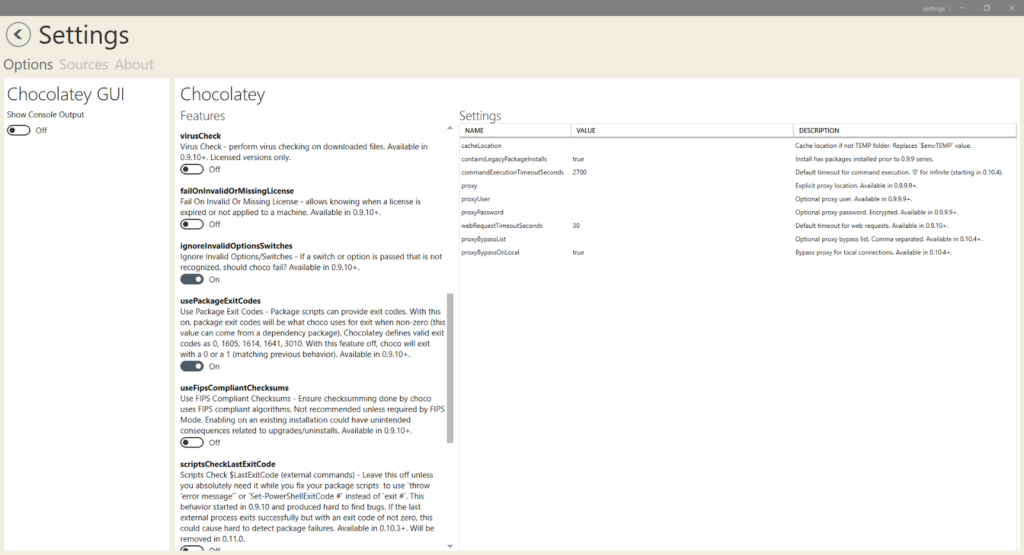
Task: Toggle failOnInvalidOrMissingLicense switch
Action: pos(192,224)
